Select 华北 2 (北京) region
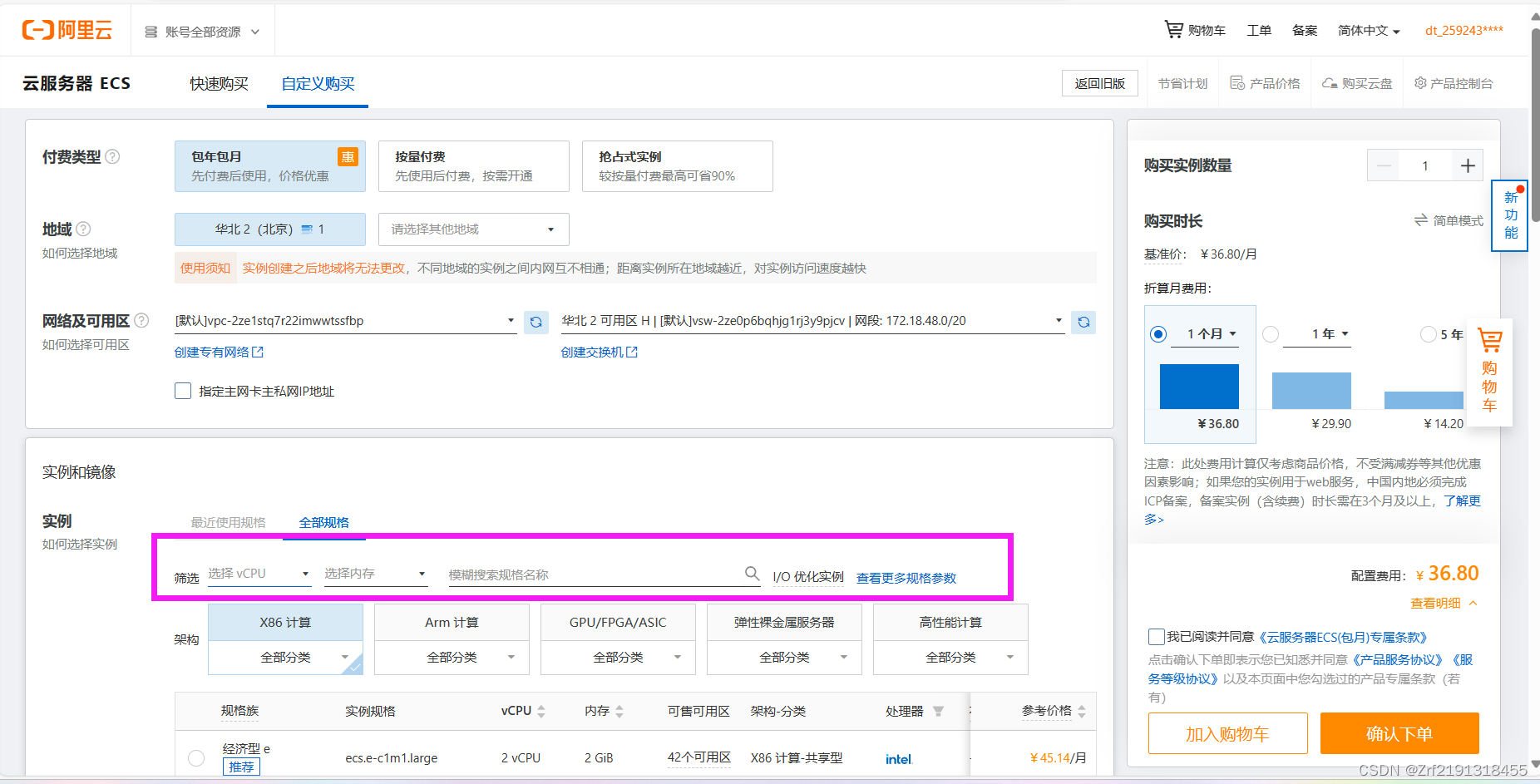This screenshot has width=1540, height=784. pos(270,229)
